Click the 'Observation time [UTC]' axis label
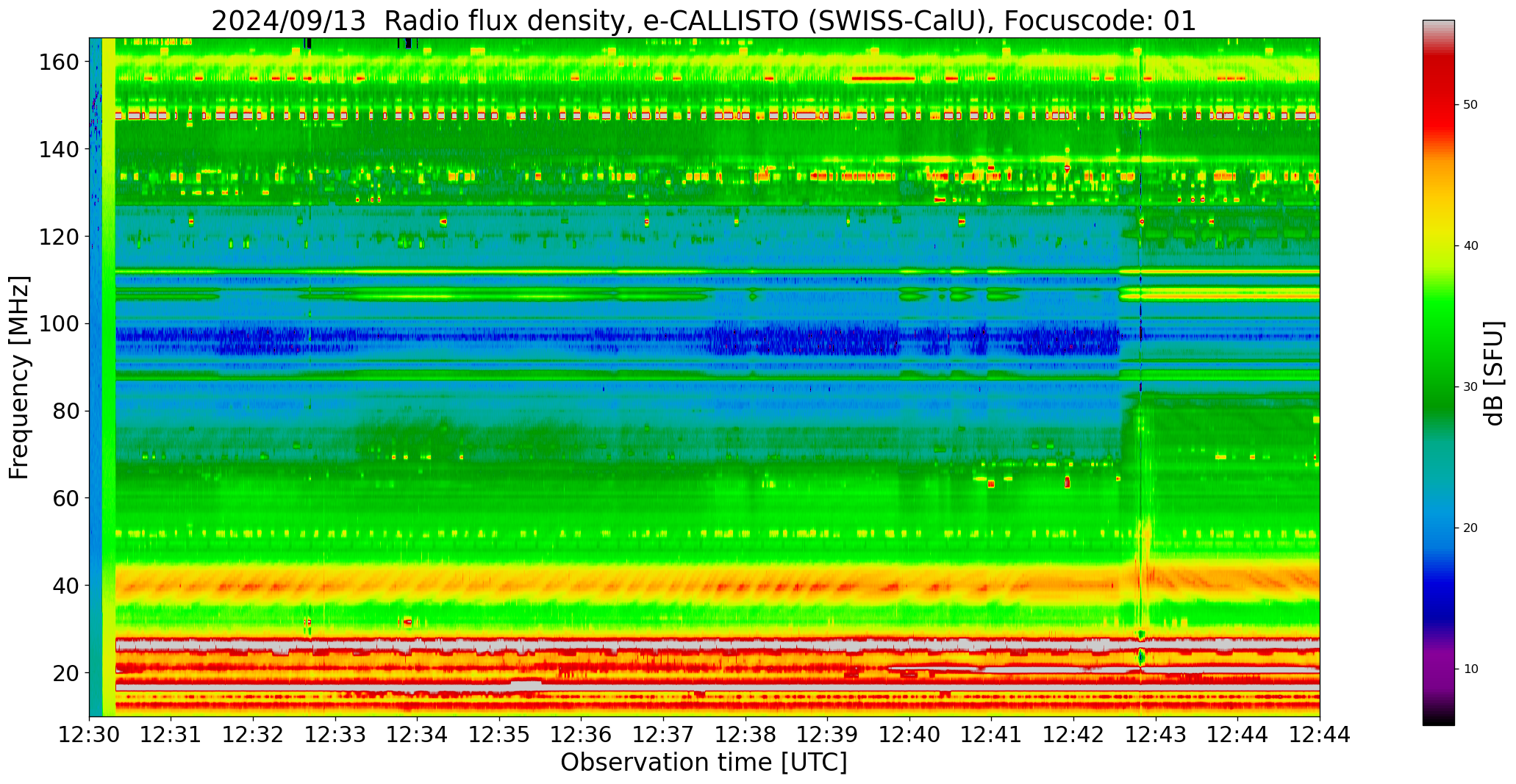The height and width of the screenshot is (784, 1516). pyautogui.click(x=704, y=763)
